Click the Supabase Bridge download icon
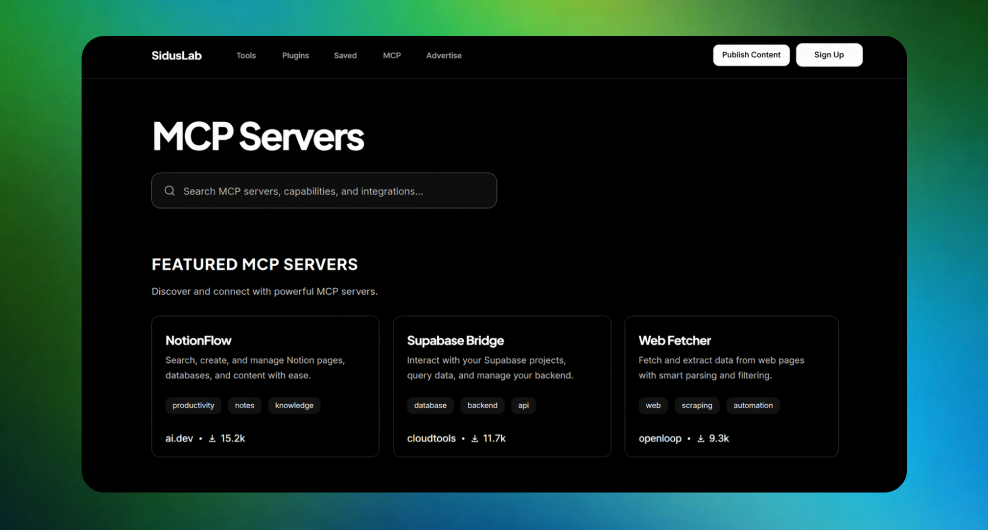 pos(475,439)
